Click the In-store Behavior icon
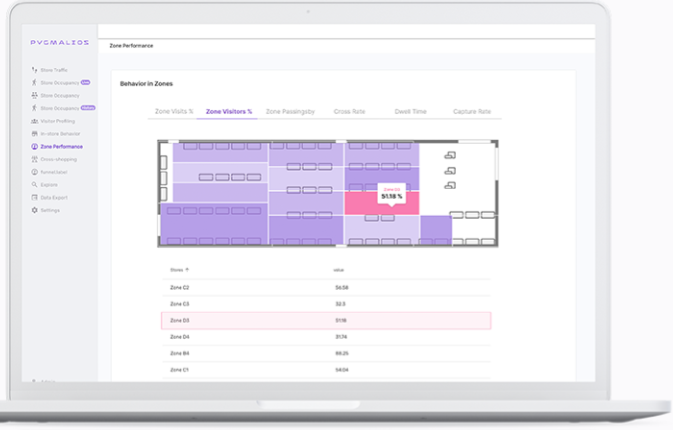The height and width of the screenshot is (430, 673). tap(35, 134)
